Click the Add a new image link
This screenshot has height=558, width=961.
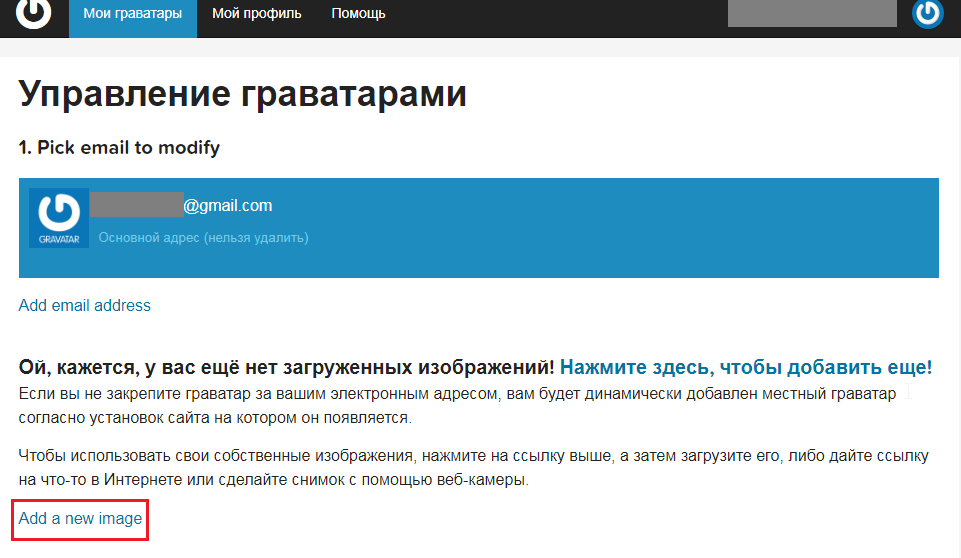pyautogui.click(x=81, y=519)
